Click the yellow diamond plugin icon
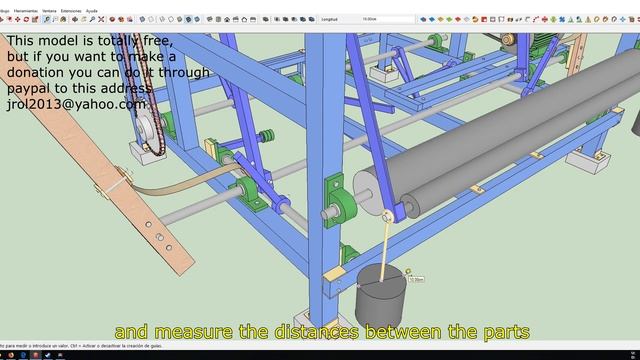640x360 pixels. pyautogui.click(x=440, y=19)
